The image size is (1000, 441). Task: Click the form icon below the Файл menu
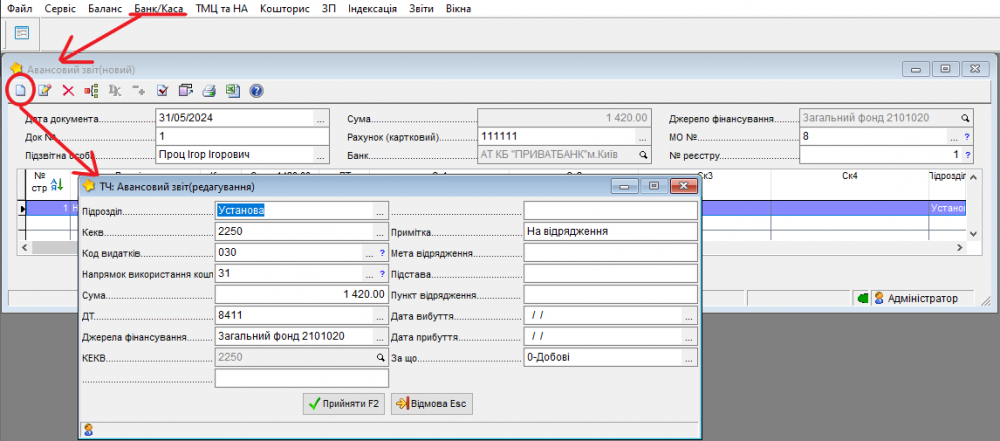tap(21, 33)
